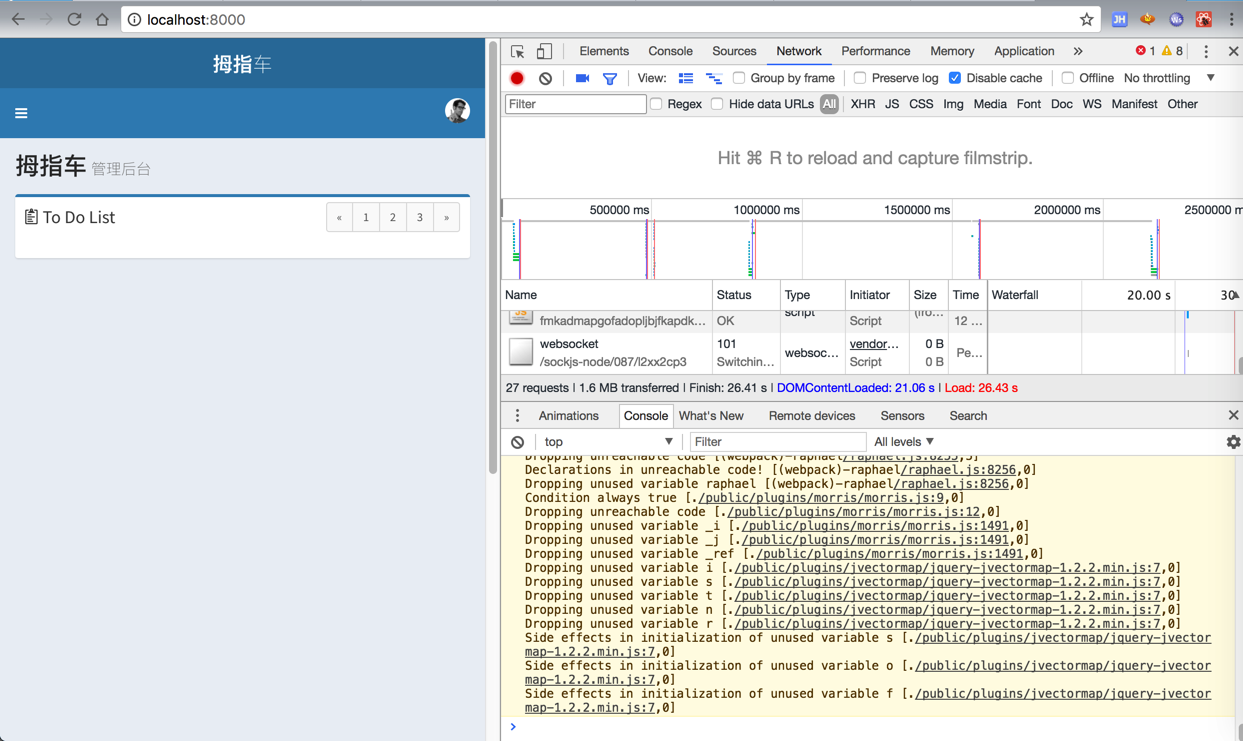The image size is (1243, 741).
Task: Open the top context selector dropdown
Action: coord(608,442)
